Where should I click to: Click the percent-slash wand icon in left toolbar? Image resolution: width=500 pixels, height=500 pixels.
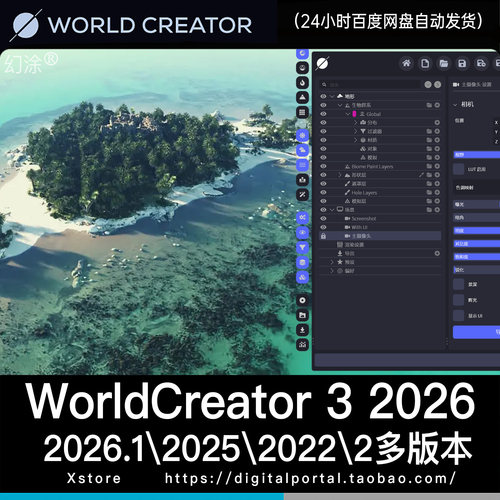(302, 195)
